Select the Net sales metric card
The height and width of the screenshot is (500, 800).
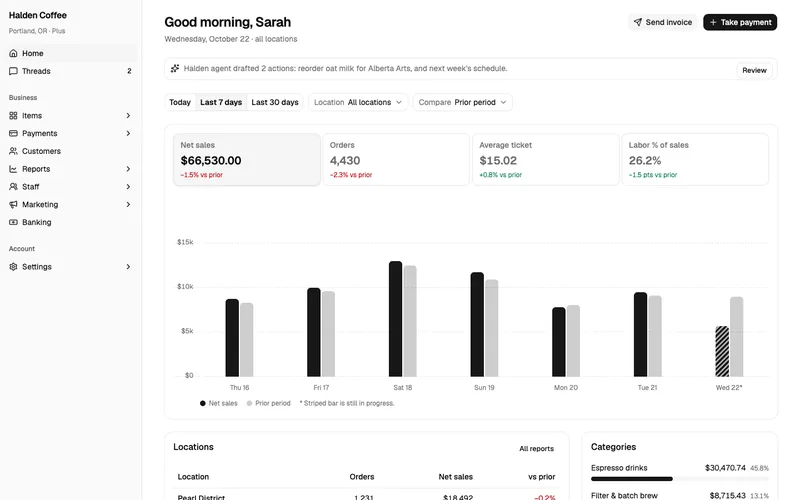tap(247, 160)
